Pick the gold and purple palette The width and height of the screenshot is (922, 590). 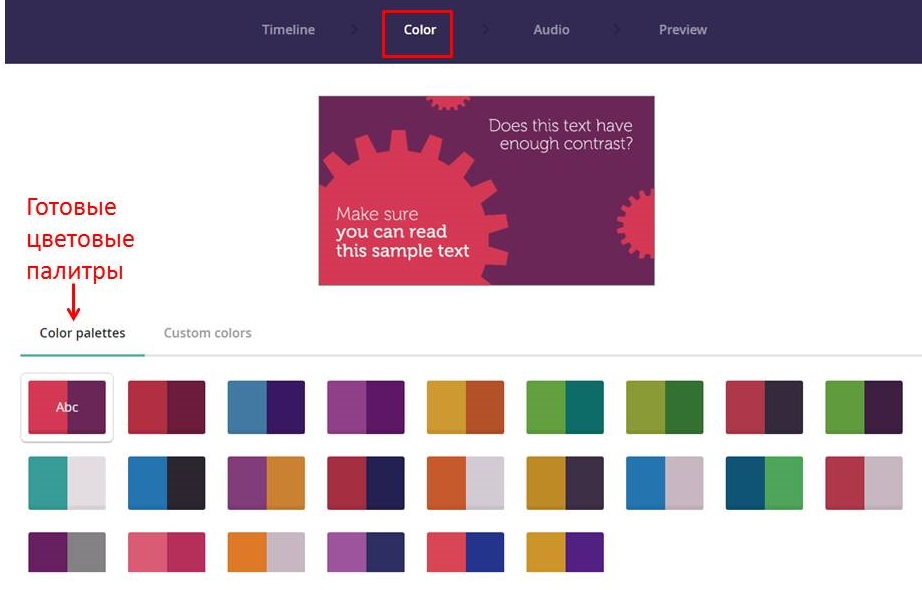(x=565, y=552)
